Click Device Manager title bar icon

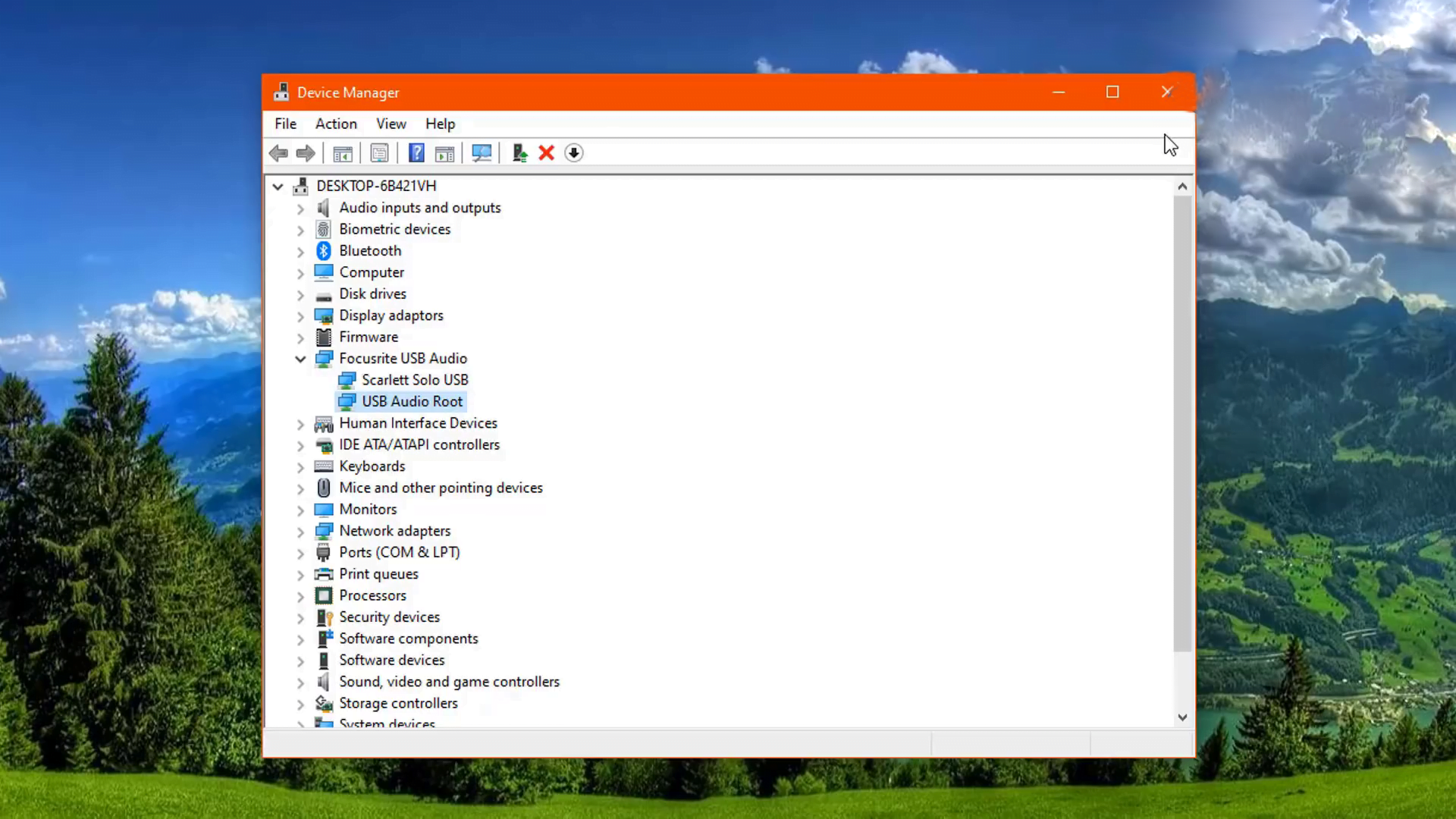pyautogui.click(x=281, y=92)
